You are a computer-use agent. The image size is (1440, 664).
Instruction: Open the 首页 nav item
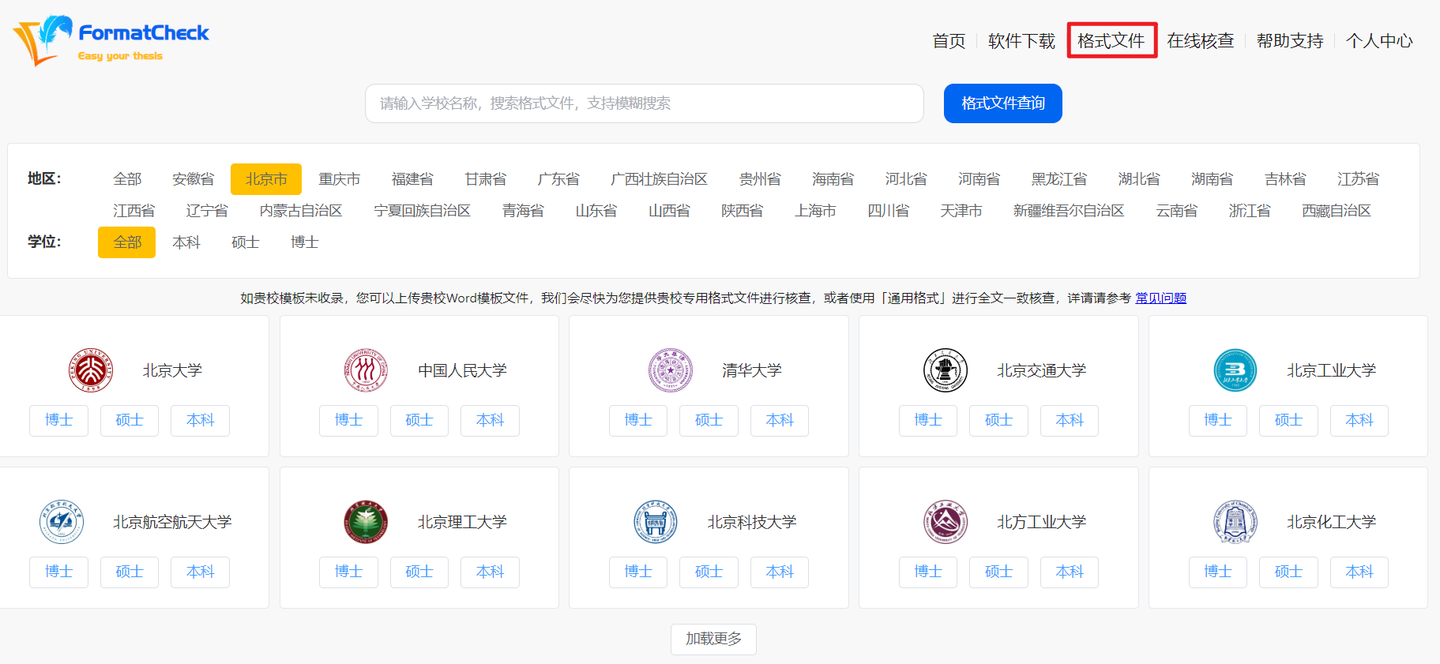[949, 41]
